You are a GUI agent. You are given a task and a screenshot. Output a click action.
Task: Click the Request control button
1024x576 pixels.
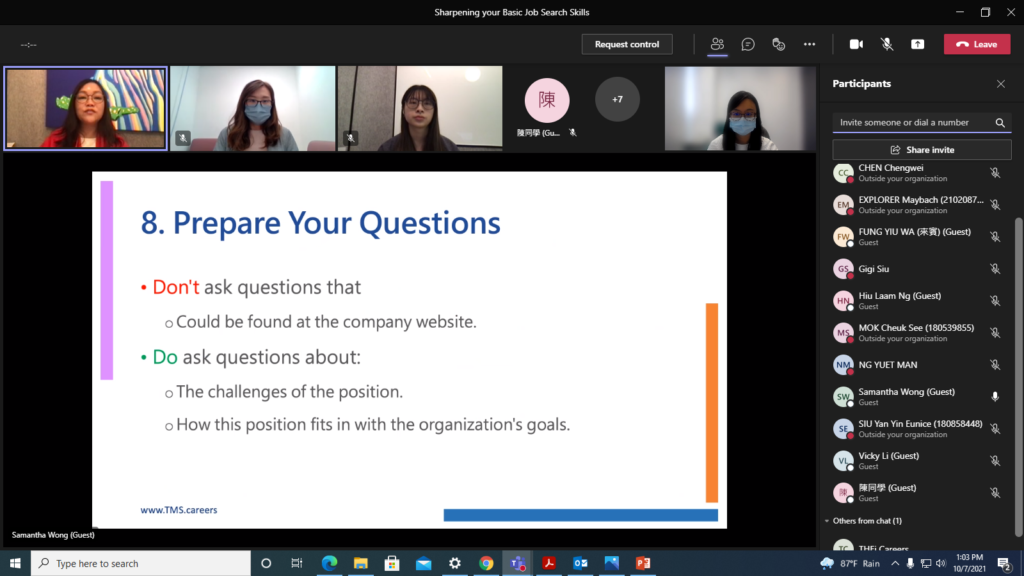pyautogui.click(x=627, y=44)
